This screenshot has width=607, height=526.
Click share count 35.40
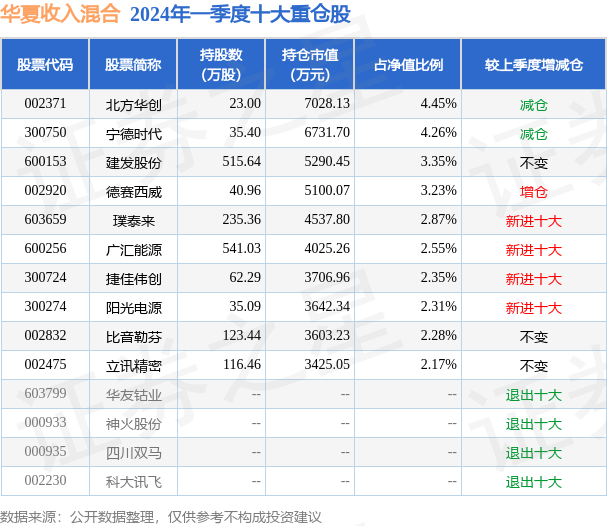pos(245,133)
